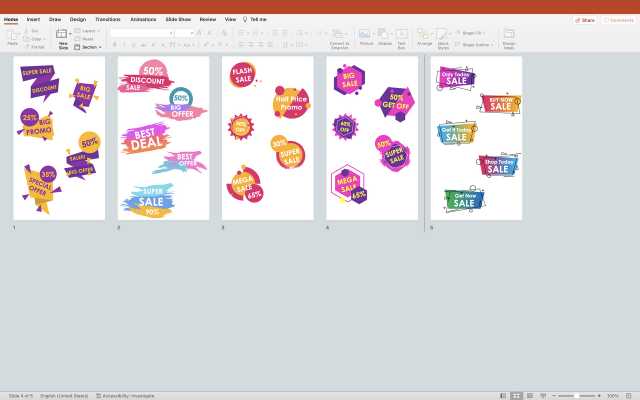The width and height of the screenshot is (640, 400).
Task: Select slide 3 thumbnail with Flash Sale
Action: click(267, 137)
